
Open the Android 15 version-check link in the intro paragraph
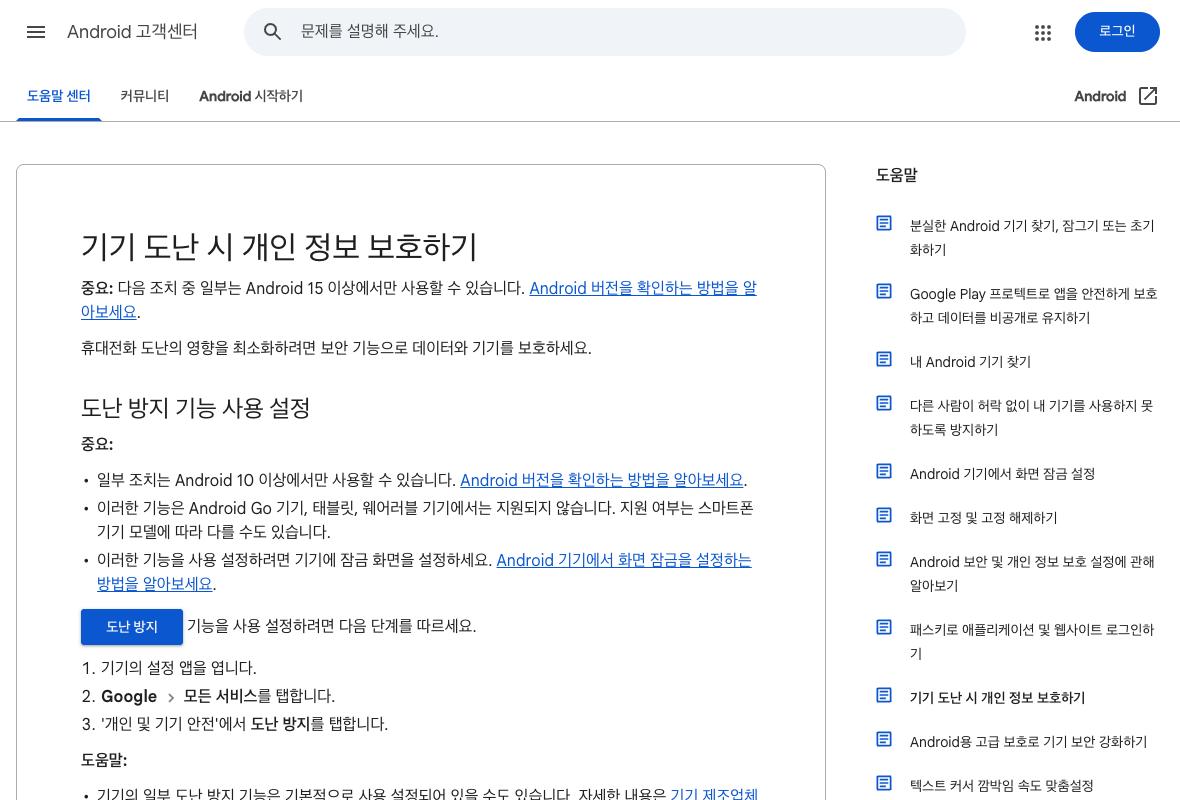(x=643, y=288)
